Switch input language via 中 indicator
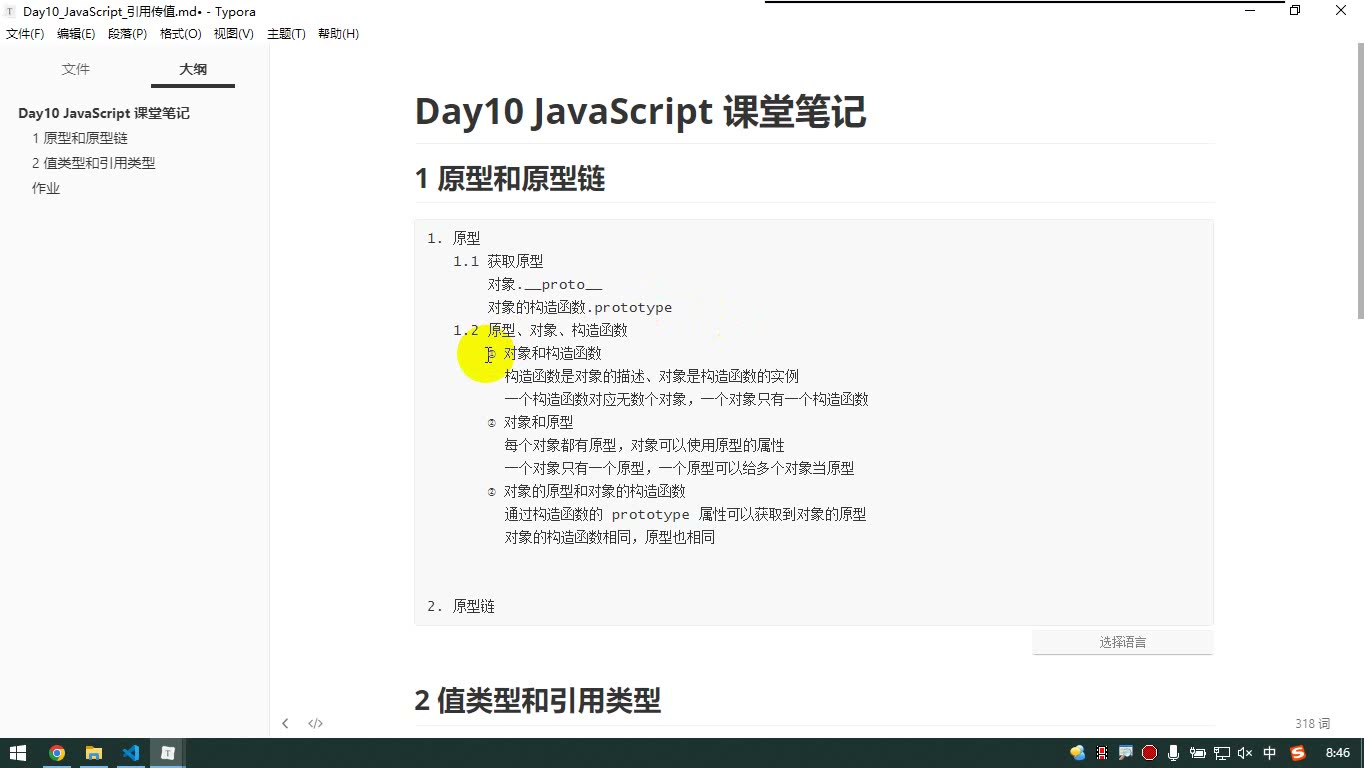The image size is (1364, 768). tap(1270, 753)
